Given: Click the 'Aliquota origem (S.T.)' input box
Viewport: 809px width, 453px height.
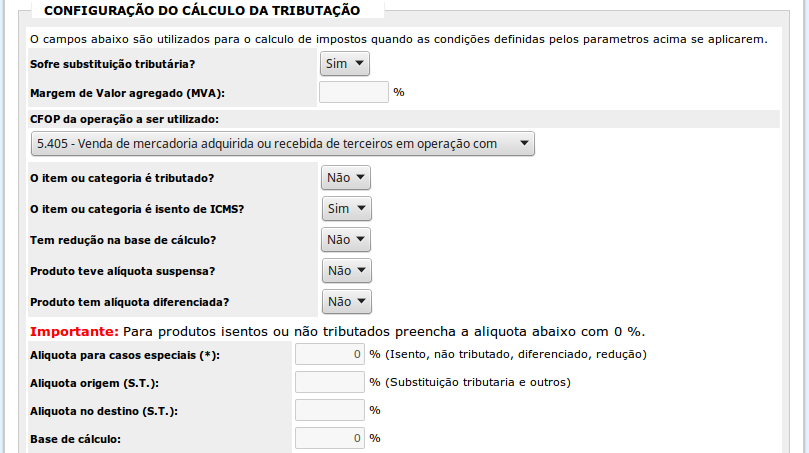Looking at the screenshot, I should click(x=330, y=382).
